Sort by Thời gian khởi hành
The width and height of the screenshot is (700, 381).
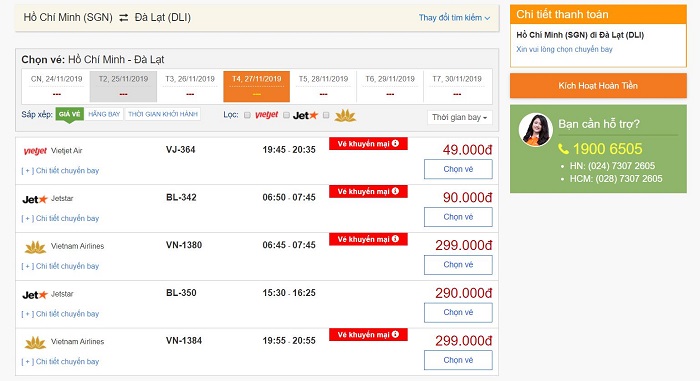click(x=162, y=114)
